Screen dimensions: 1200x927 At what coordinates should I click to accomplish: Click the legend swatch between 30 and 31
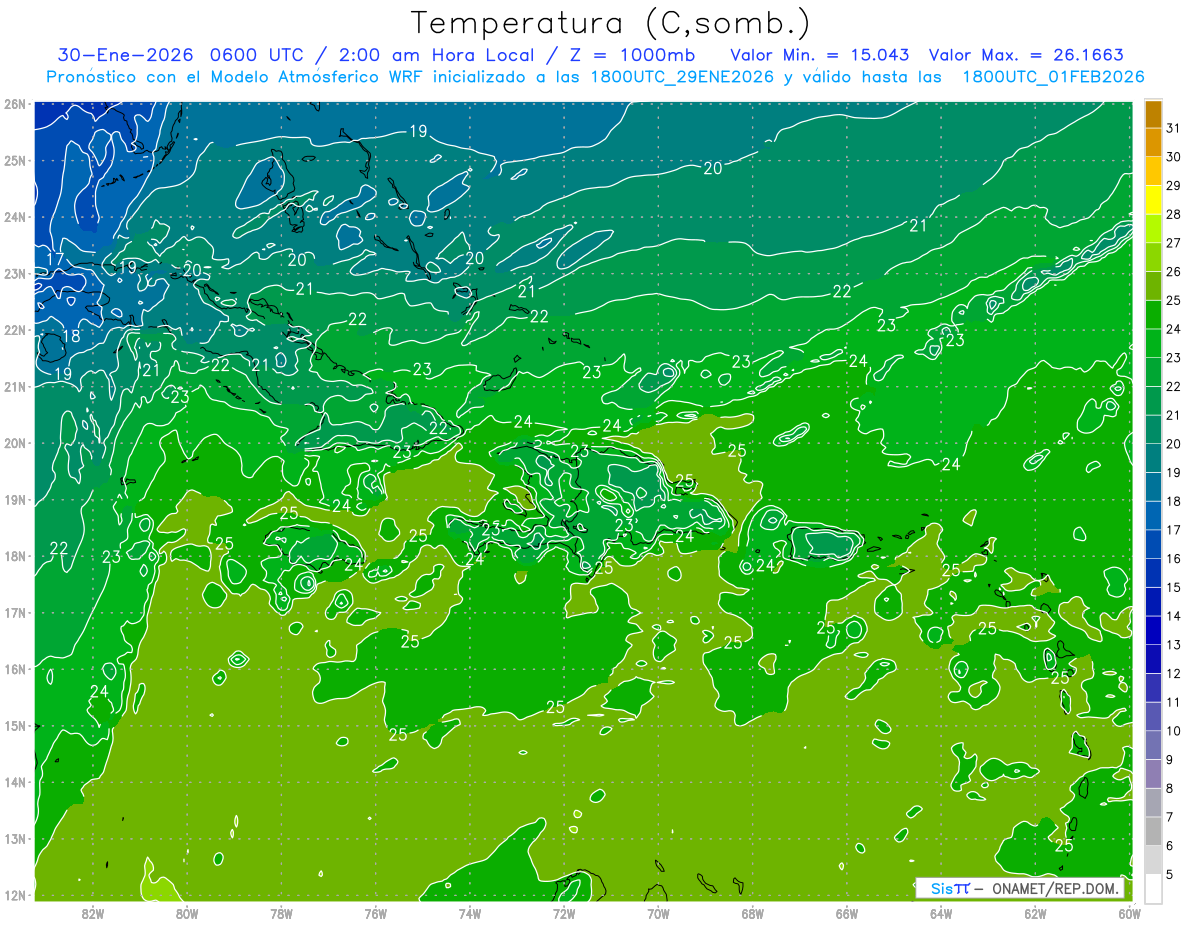click(1153, 143)
